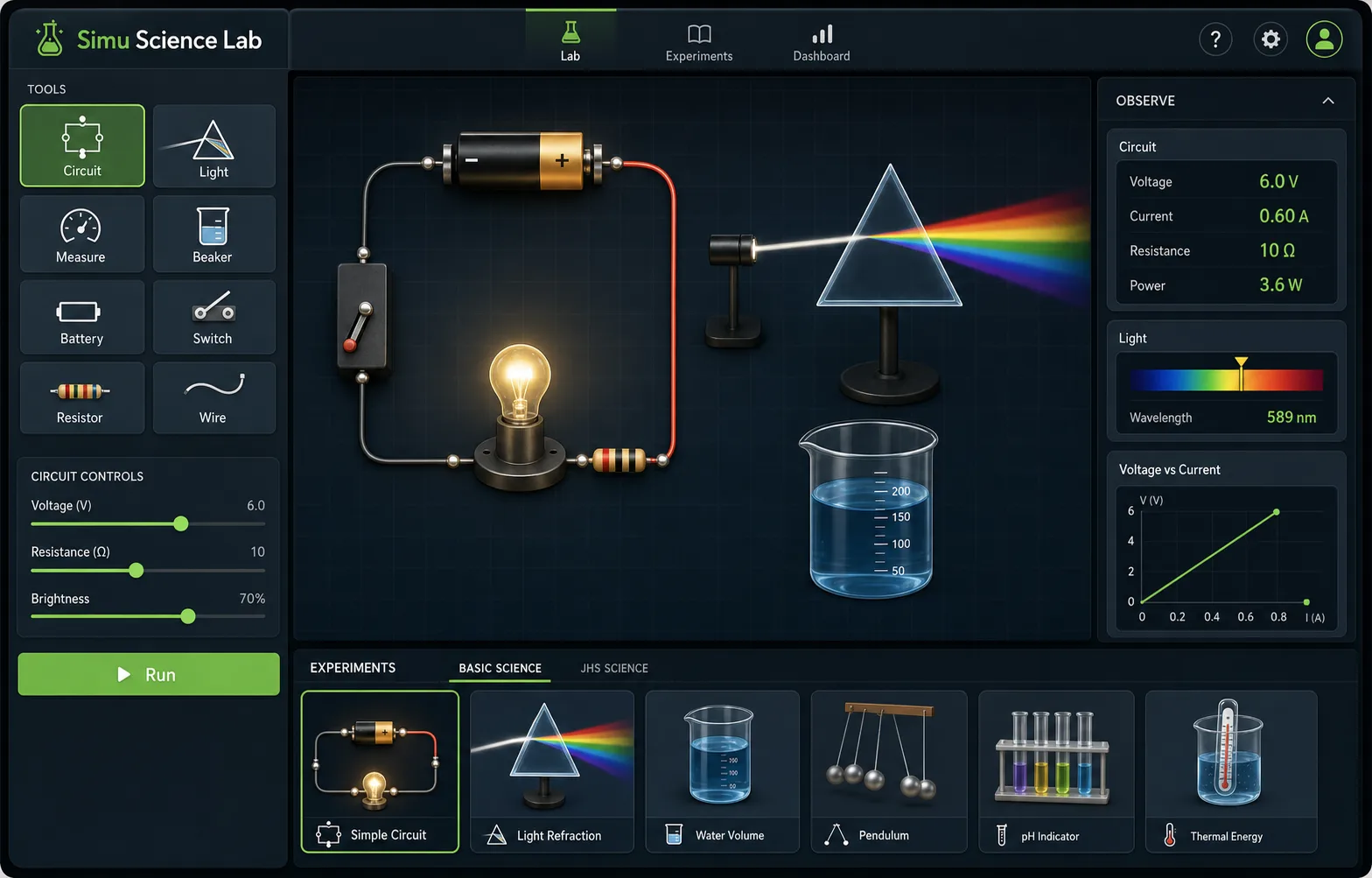The image size is (1372, 878).
Task: Click the battery in the circuit canvas
Action: [521, 161]
